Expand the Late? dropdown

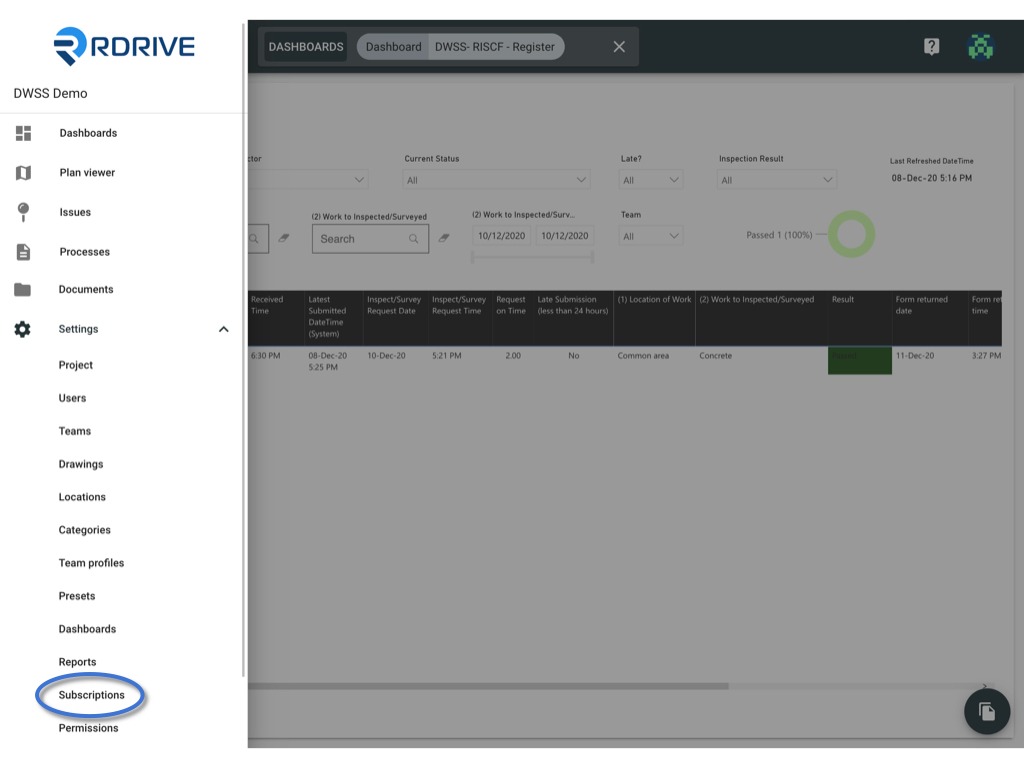click(x=650, y=180)
